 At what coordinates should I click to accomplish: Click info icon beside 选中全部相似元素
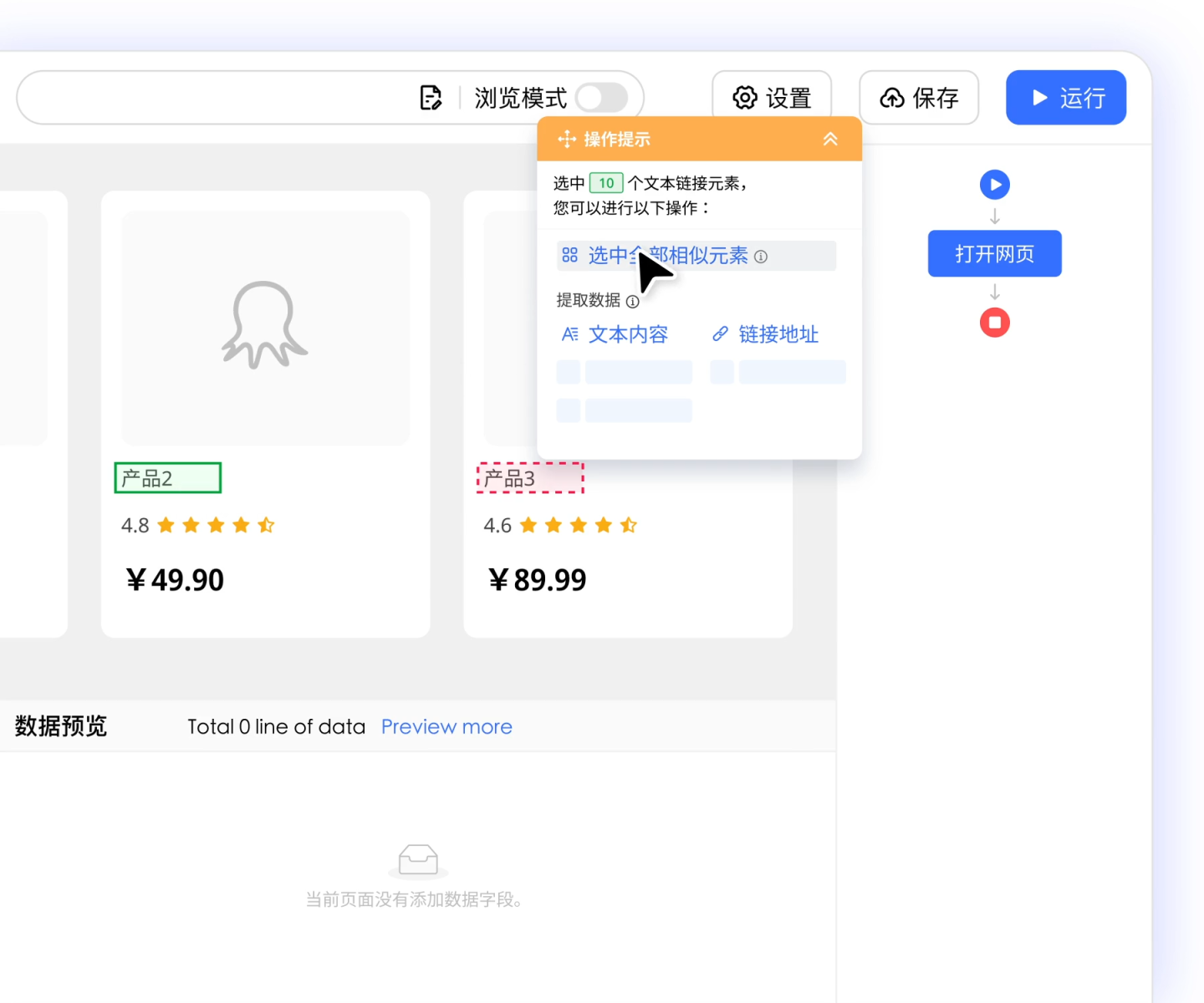[761, 257]
